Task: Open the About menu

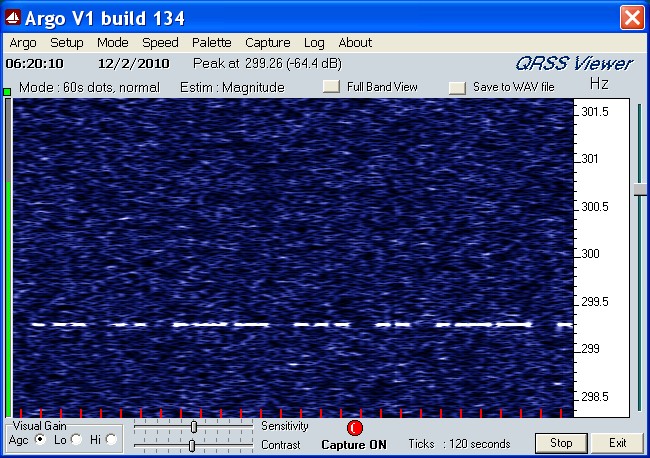Action: tap(355, 43)
